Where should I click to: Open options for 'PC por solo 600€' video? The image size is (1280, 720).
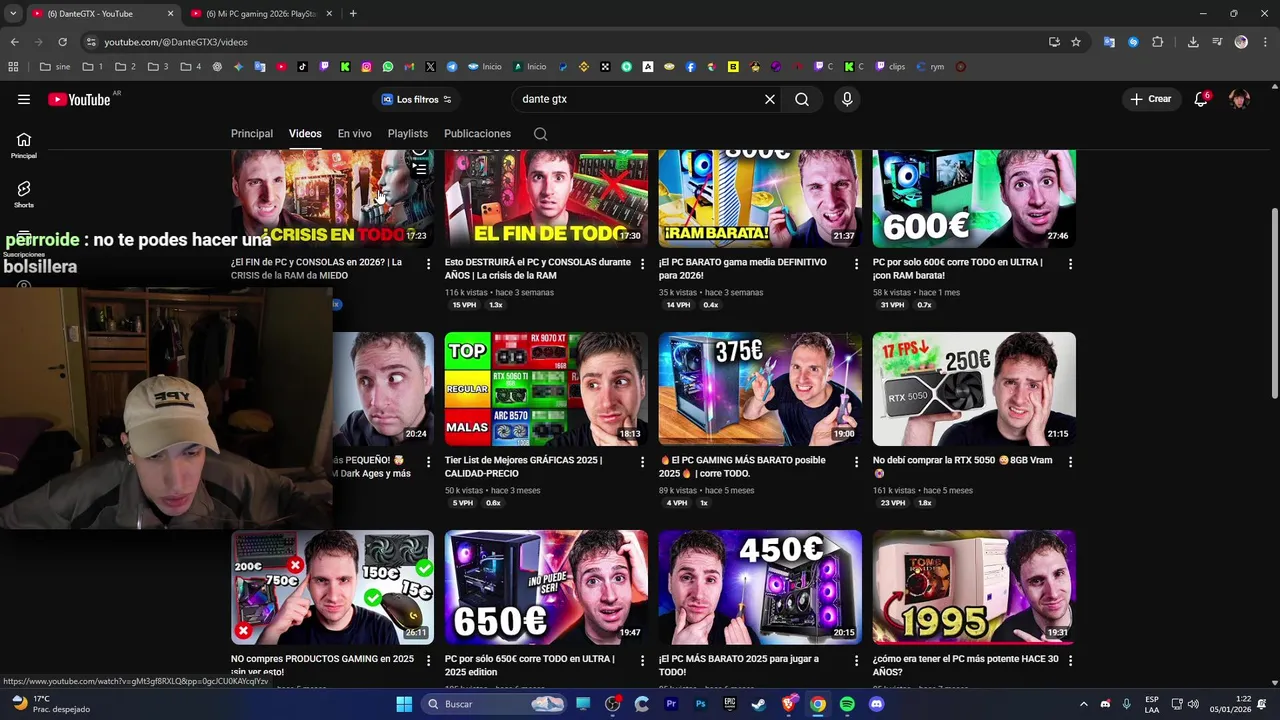point(1070,264)
